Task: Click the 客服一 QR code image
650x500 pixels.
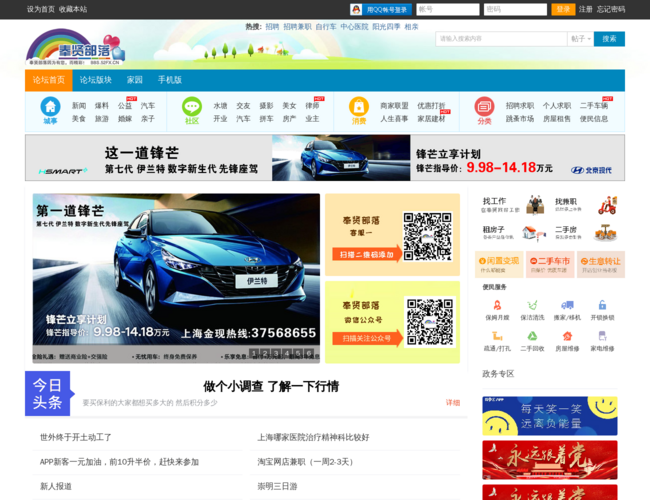Action: coord(427,236)
